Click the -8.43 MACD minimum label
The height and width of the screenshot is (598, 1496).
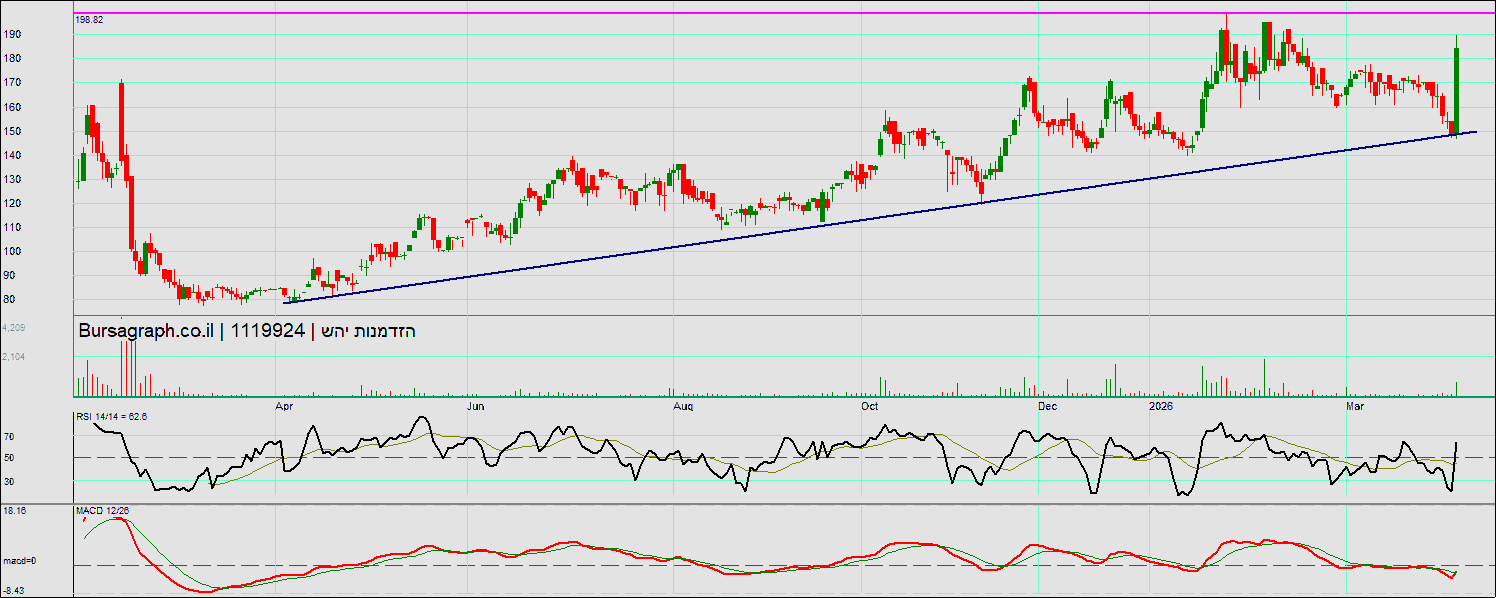(12, 591)
